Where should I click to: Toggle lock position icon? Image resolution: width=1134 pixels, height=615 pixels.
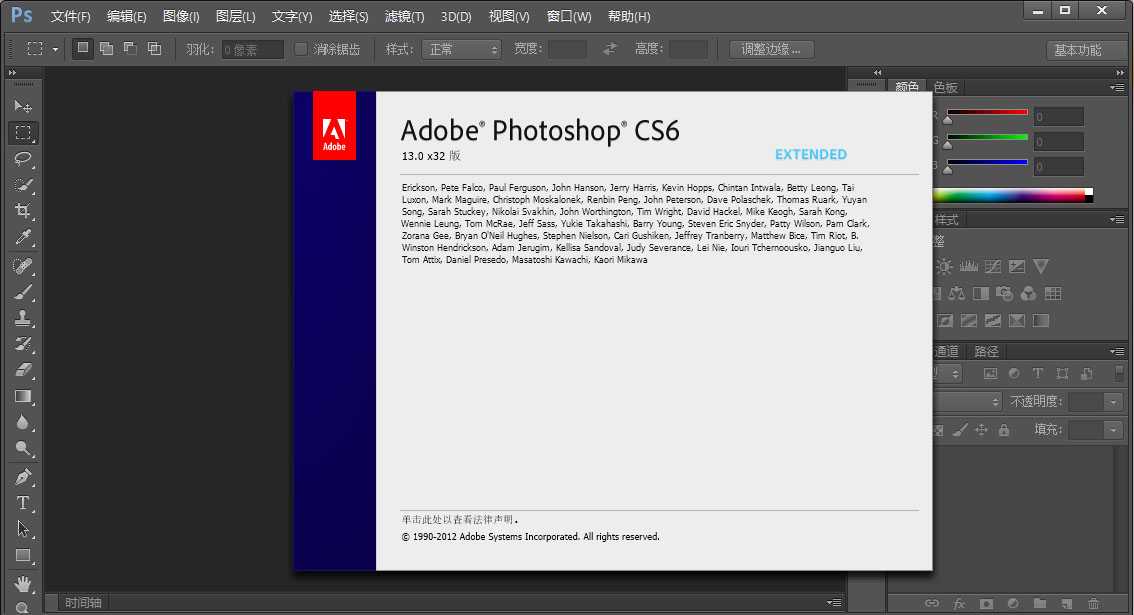pos(981,430)
